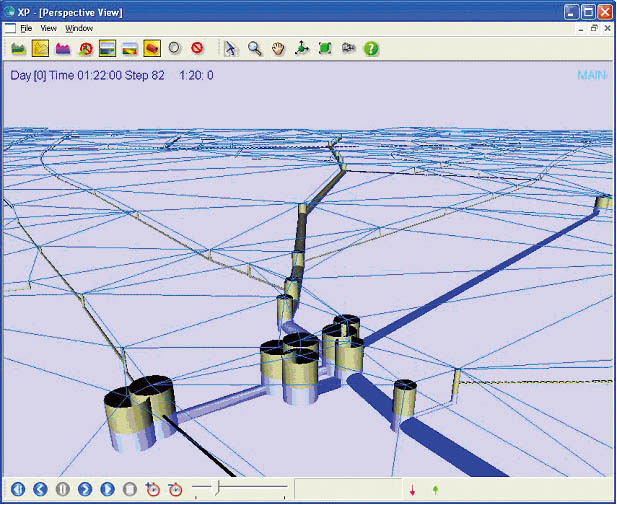Click the purple surface icon in toolbar
617x505 pixels.
pos(62,48)
